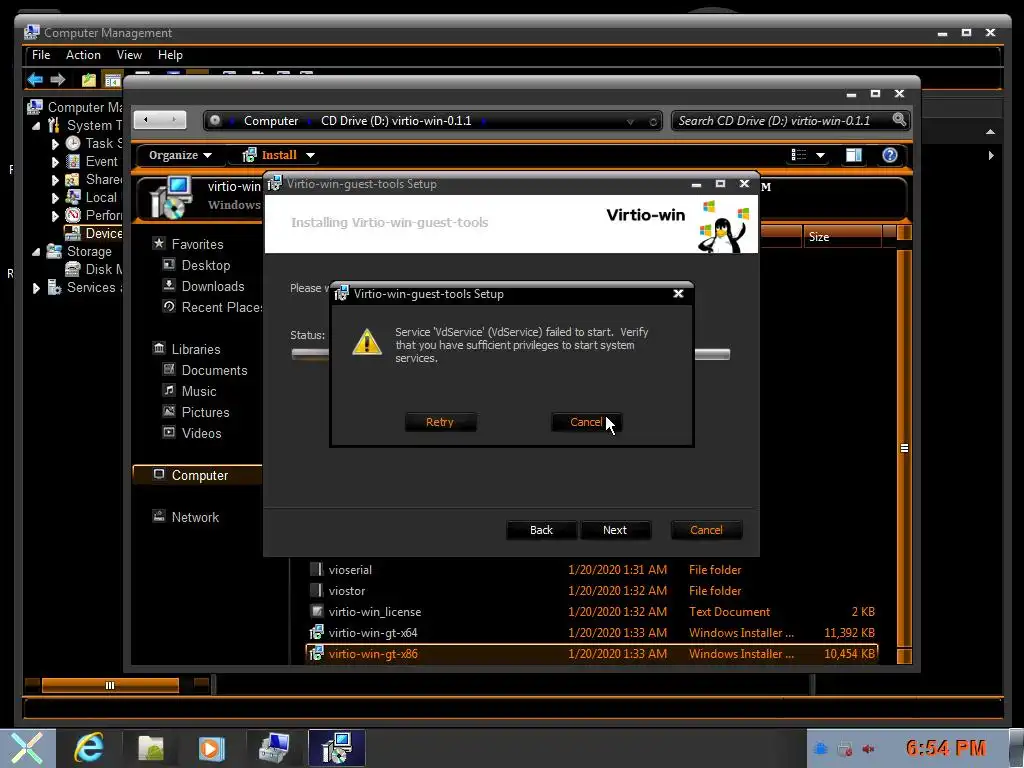Screen dimensions: 1024x768
Task: Expand the Shared Folders tree node
Action: point(55,180)
